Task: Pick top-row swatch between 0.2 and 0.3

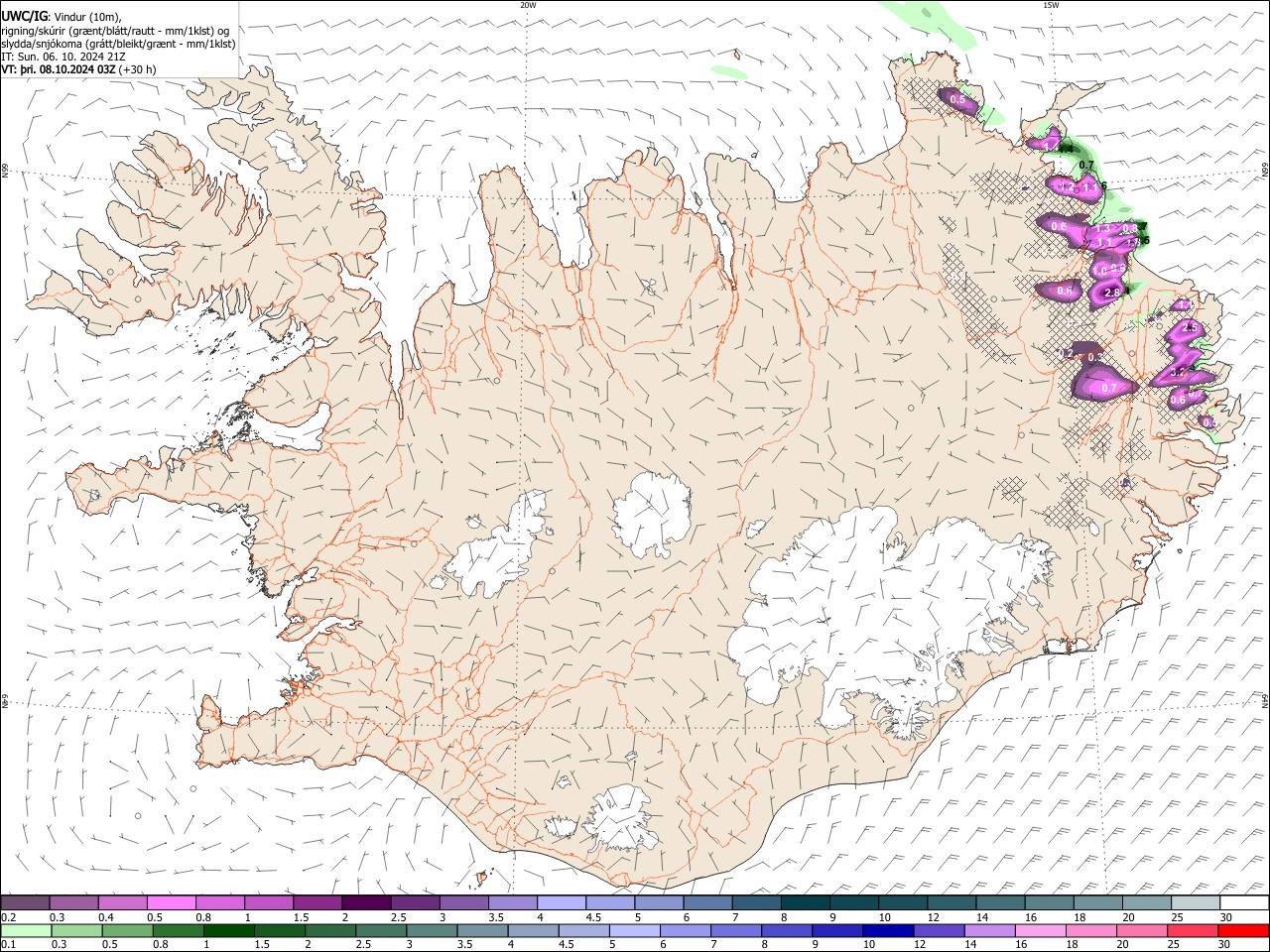Action: [x=25, y=902]
